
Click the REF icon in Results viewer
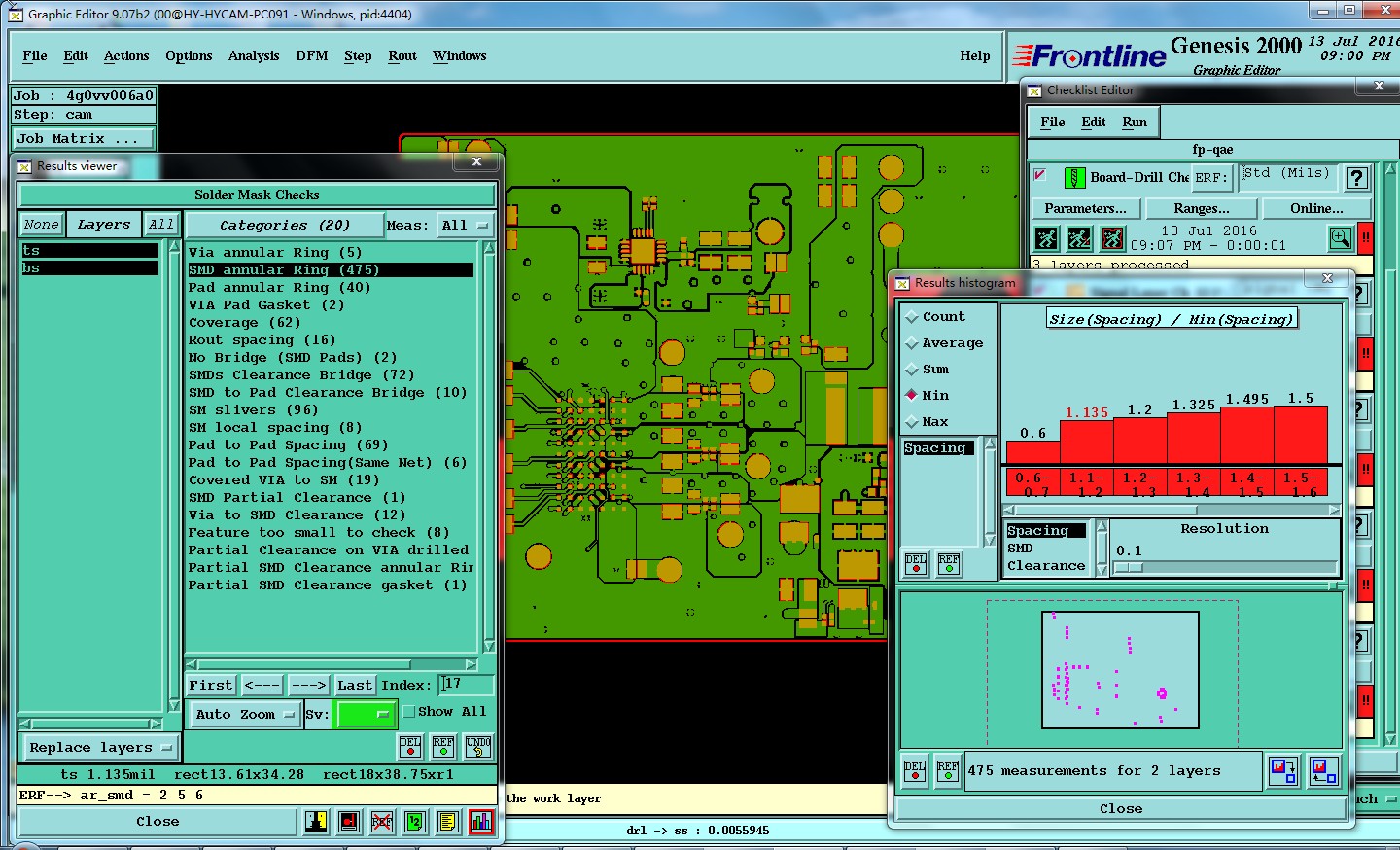(443, 746)
